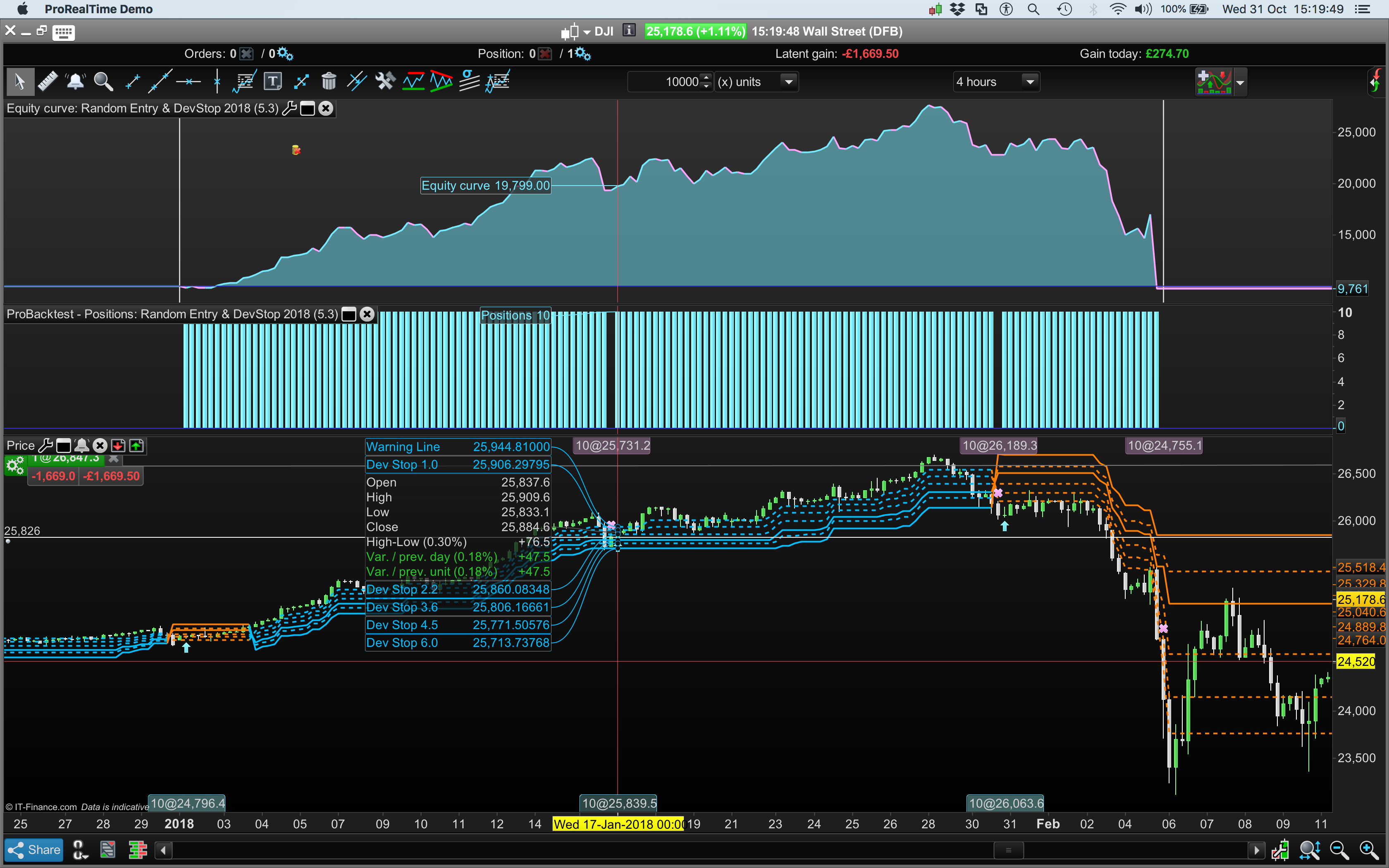Open the Apple menu
Image resolution: width=1389 pixels, height=868 pixels.
pos(23,9)
